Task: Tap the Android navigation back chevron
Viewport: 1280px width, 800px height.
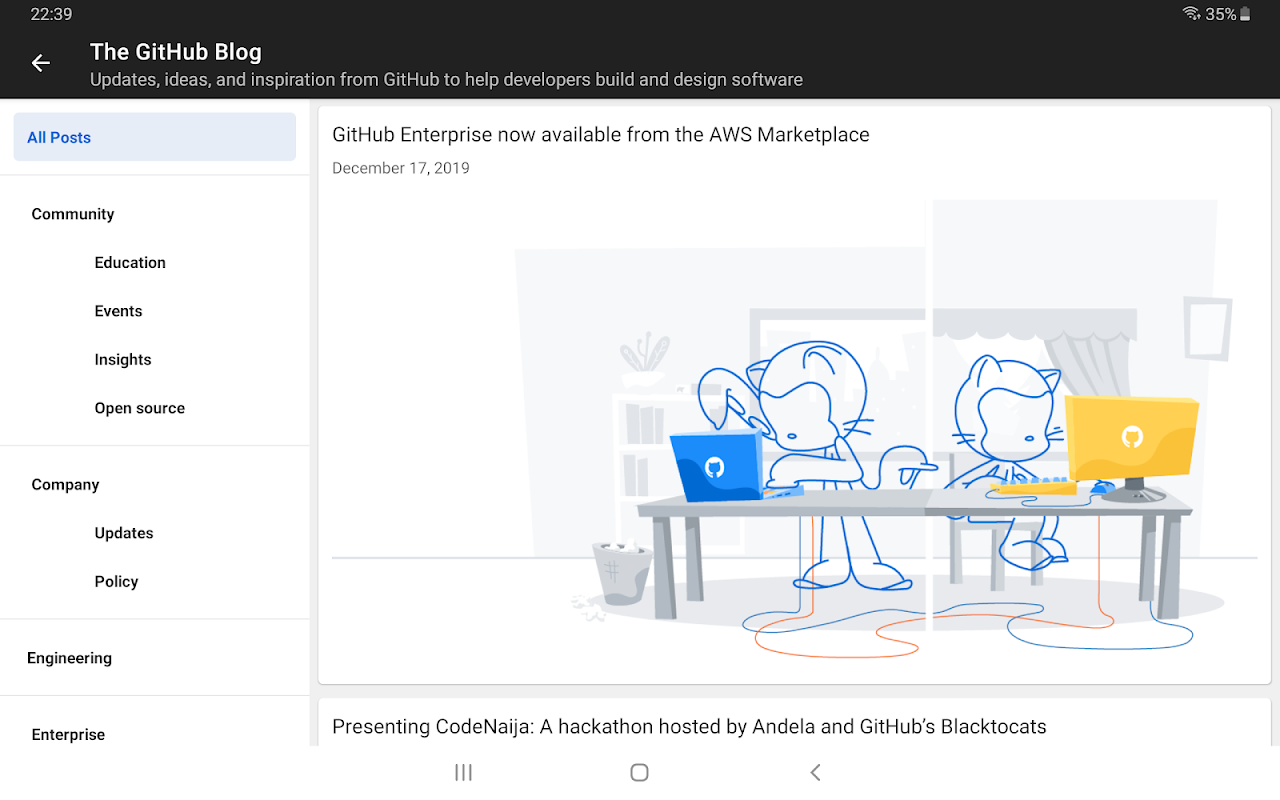Action: pyautogui.click(x=815, y=772)
